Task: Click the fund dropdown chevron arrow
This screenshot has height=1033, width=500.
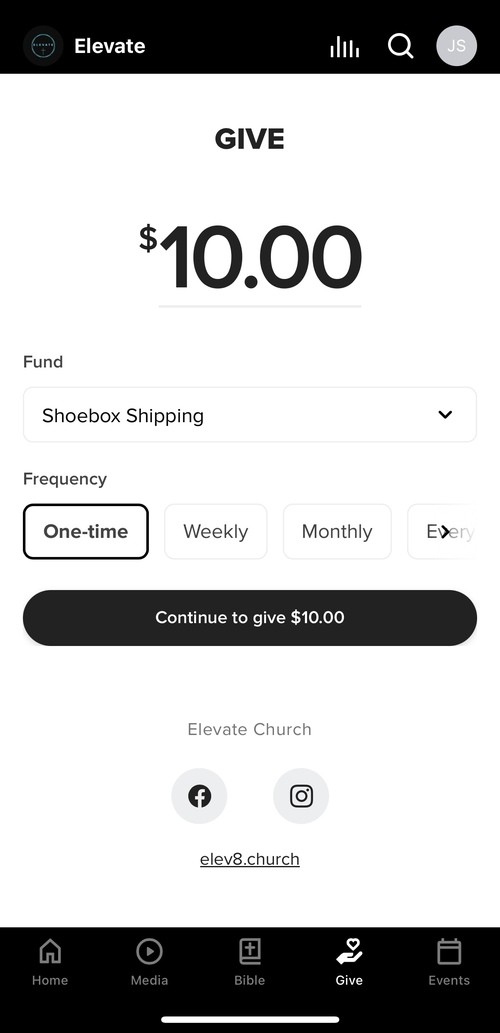Action: pyautogui.click(x=445, y=414)
